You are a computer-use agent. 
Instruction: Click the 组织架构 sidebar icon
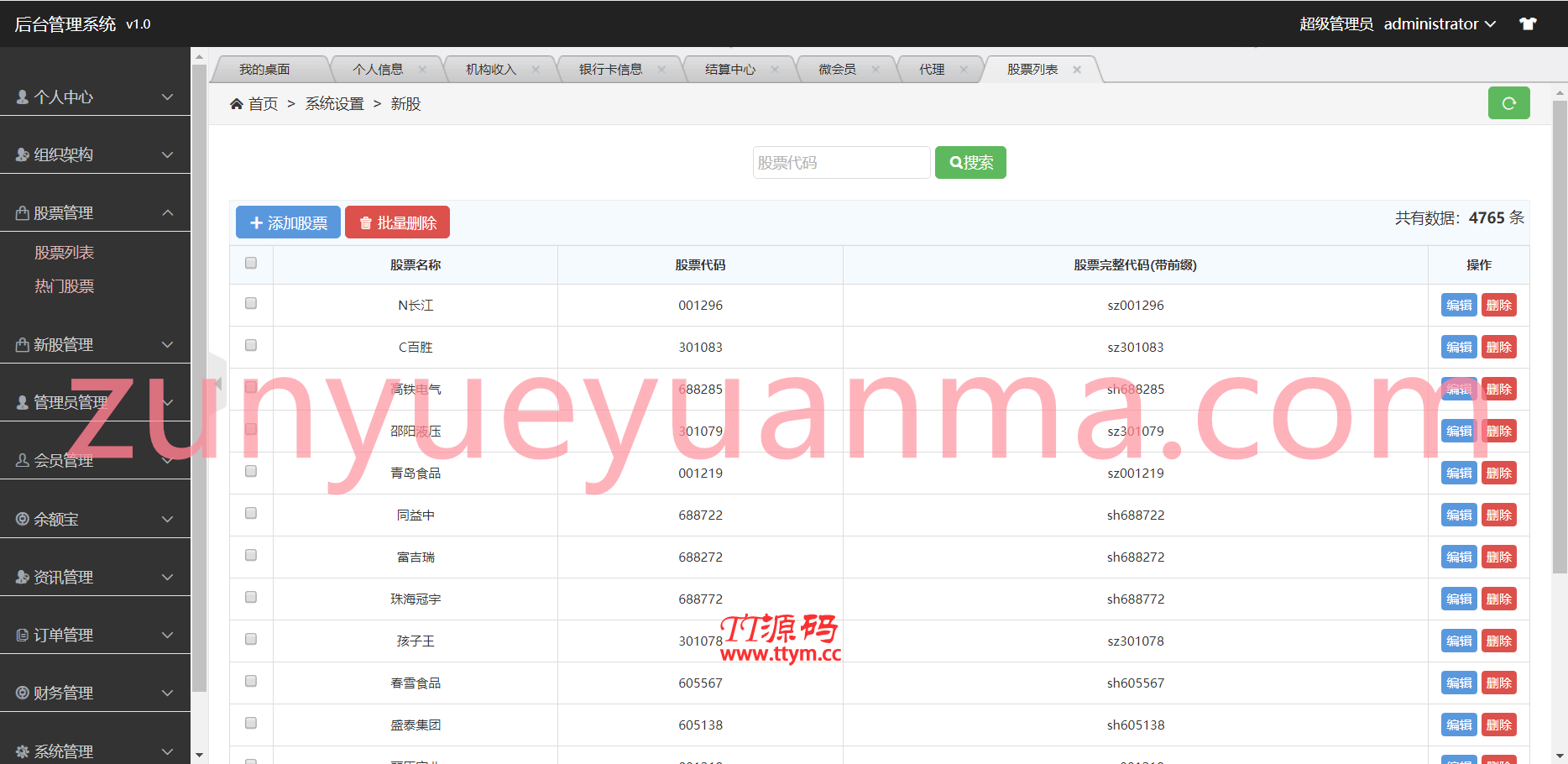click(x=23, y=155)
